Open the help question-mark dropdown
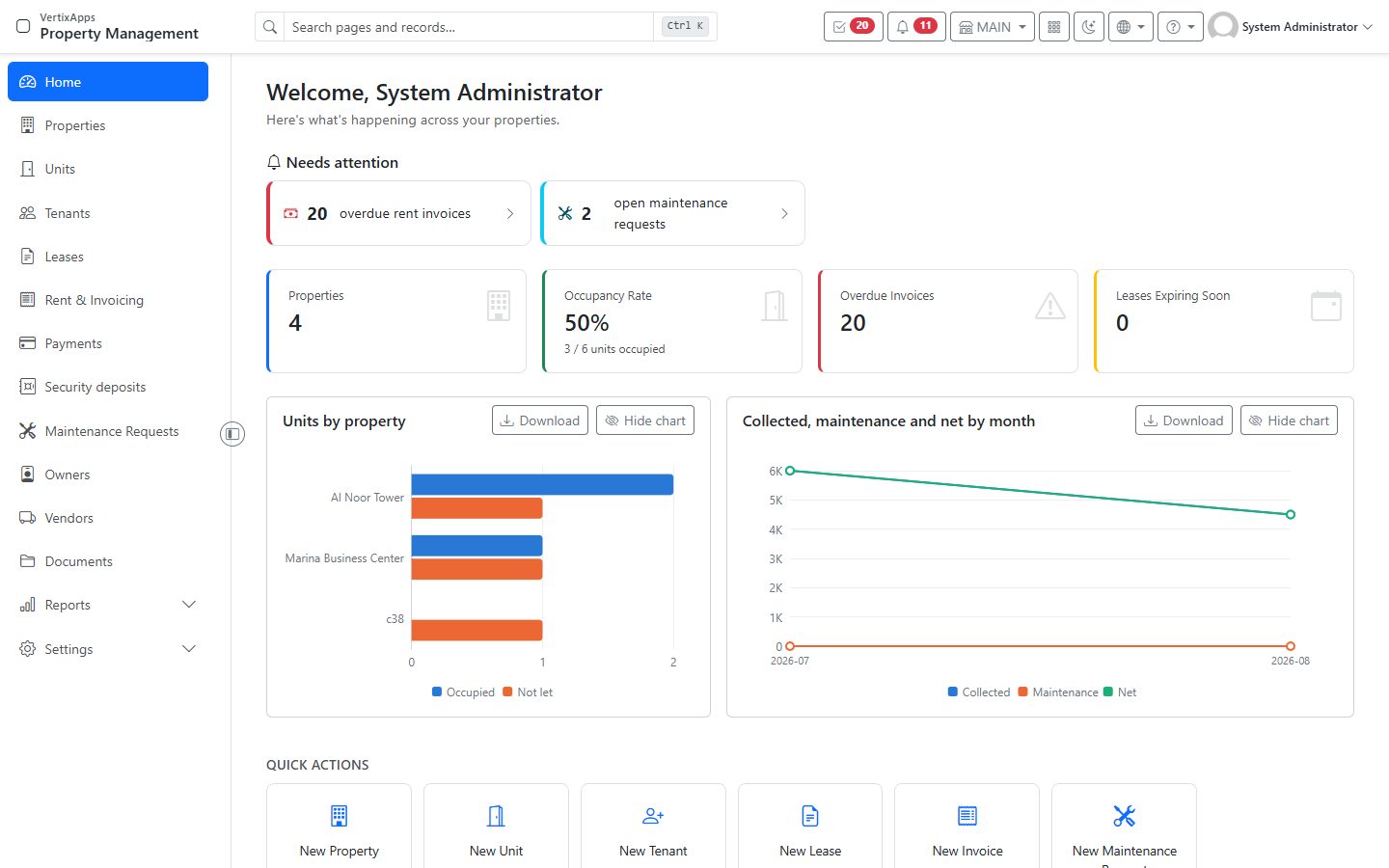Screen dimensions: 1389x868 [1181, 27]
